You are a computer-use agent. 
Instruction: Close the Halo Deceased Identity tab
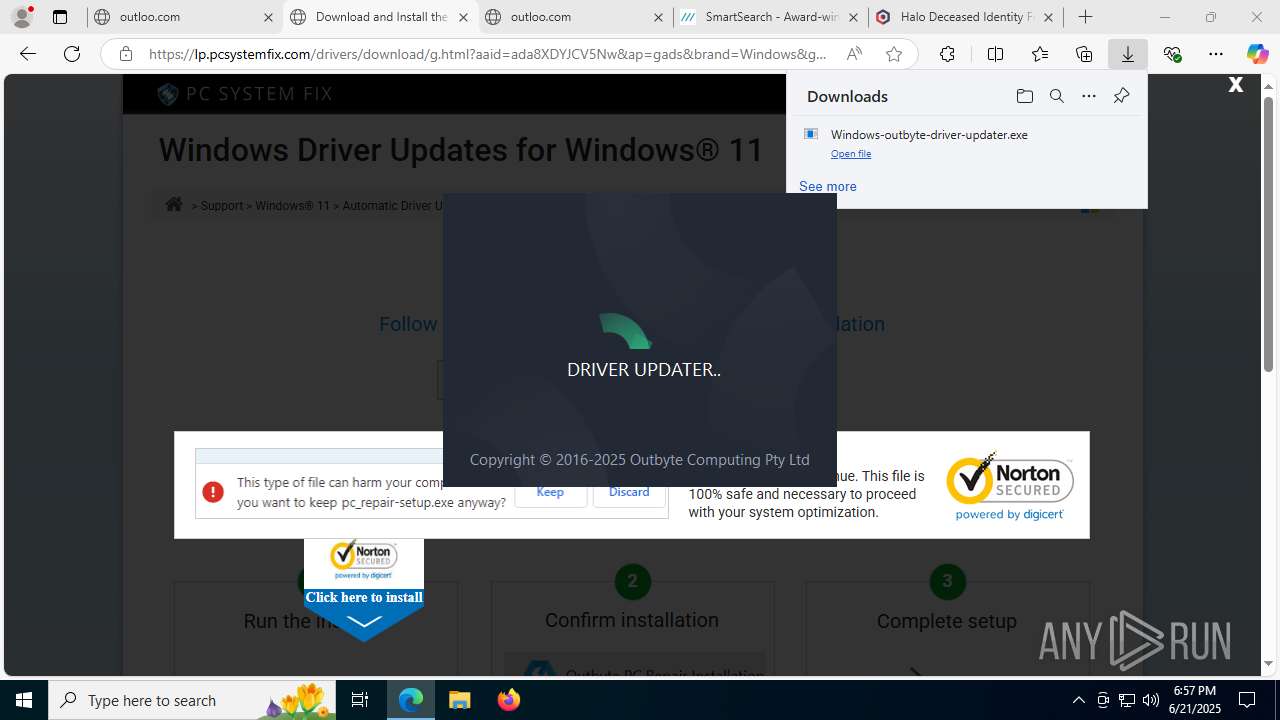pos(1048,17)
